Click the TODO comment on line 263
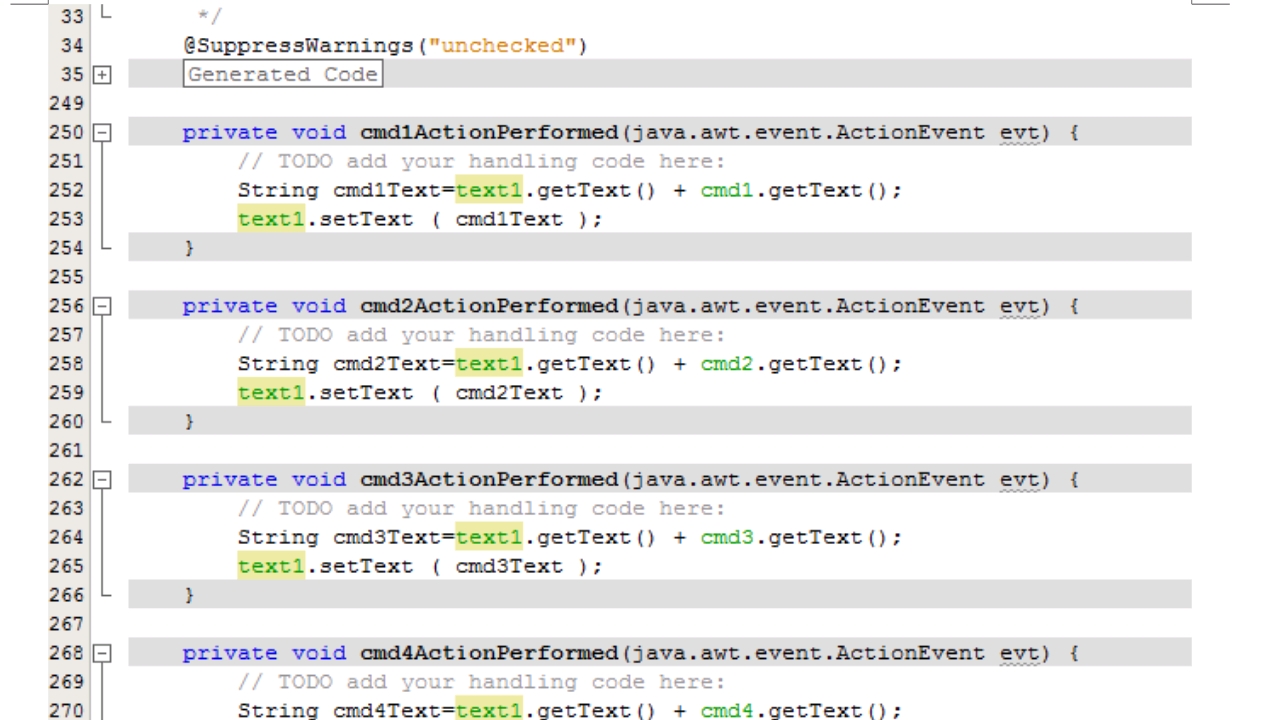 pos(481,509)
